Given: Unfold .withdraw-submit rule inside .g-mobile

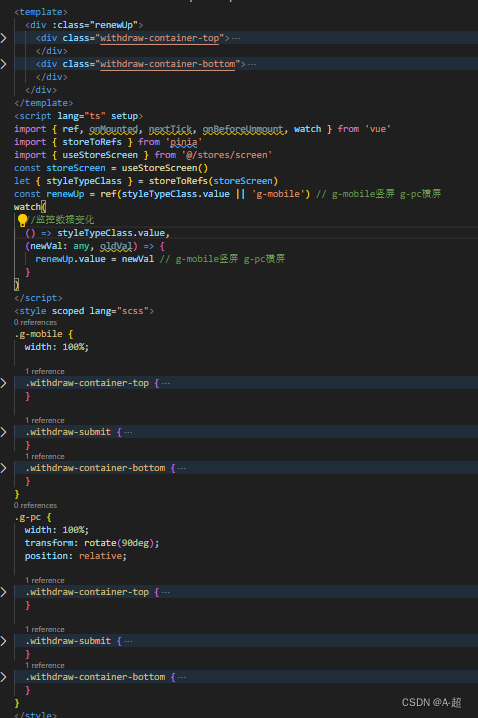Looking at the screenshot, I should click(x=4, y=432).
